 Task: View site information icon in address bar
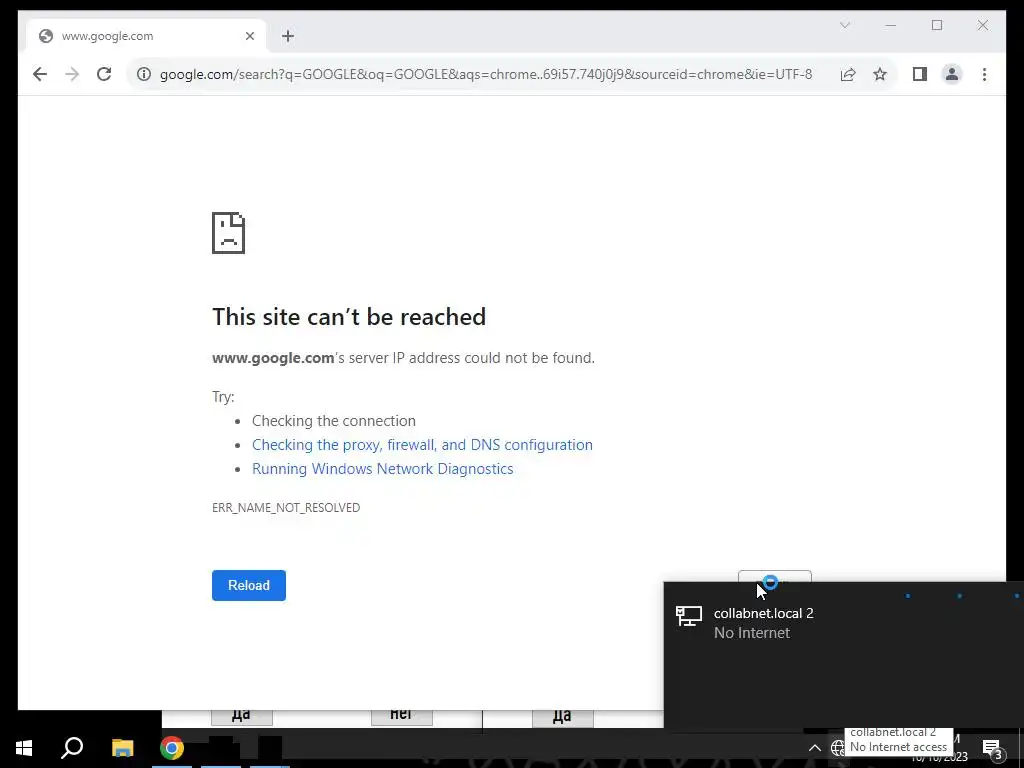click(144, 74)
